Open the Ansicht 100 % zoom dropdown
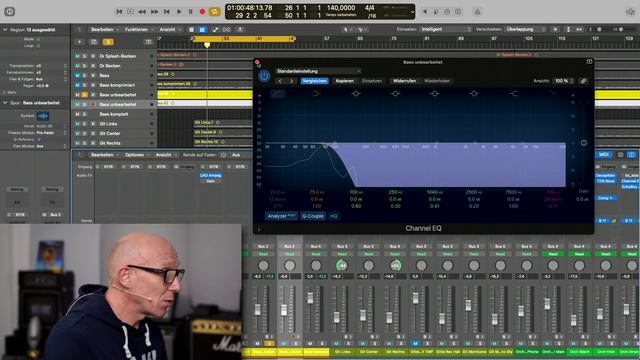 [564, 81]
